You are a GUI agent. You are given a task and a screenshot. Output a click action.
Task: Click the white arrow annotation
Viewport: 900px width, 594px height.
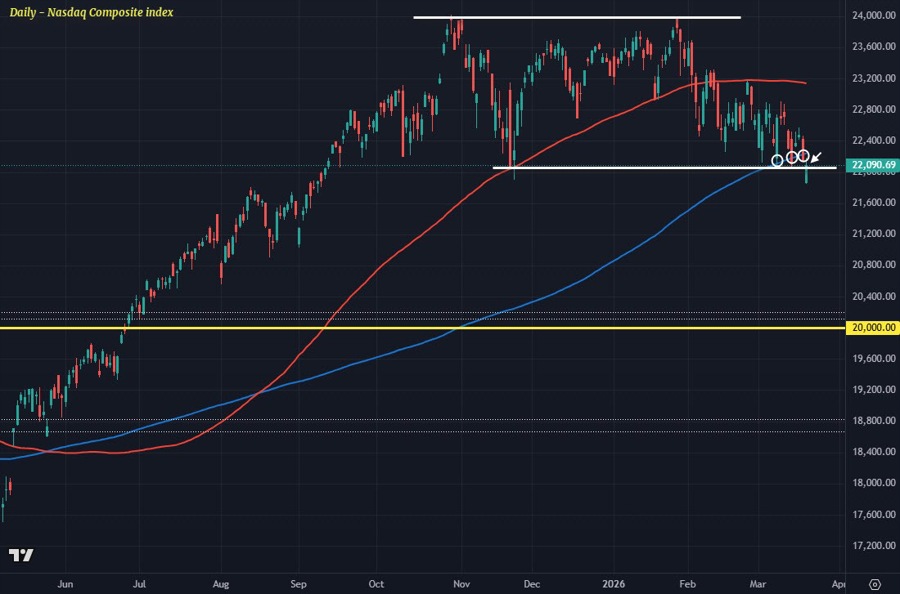pyautogui.click(x=817, y=157)
